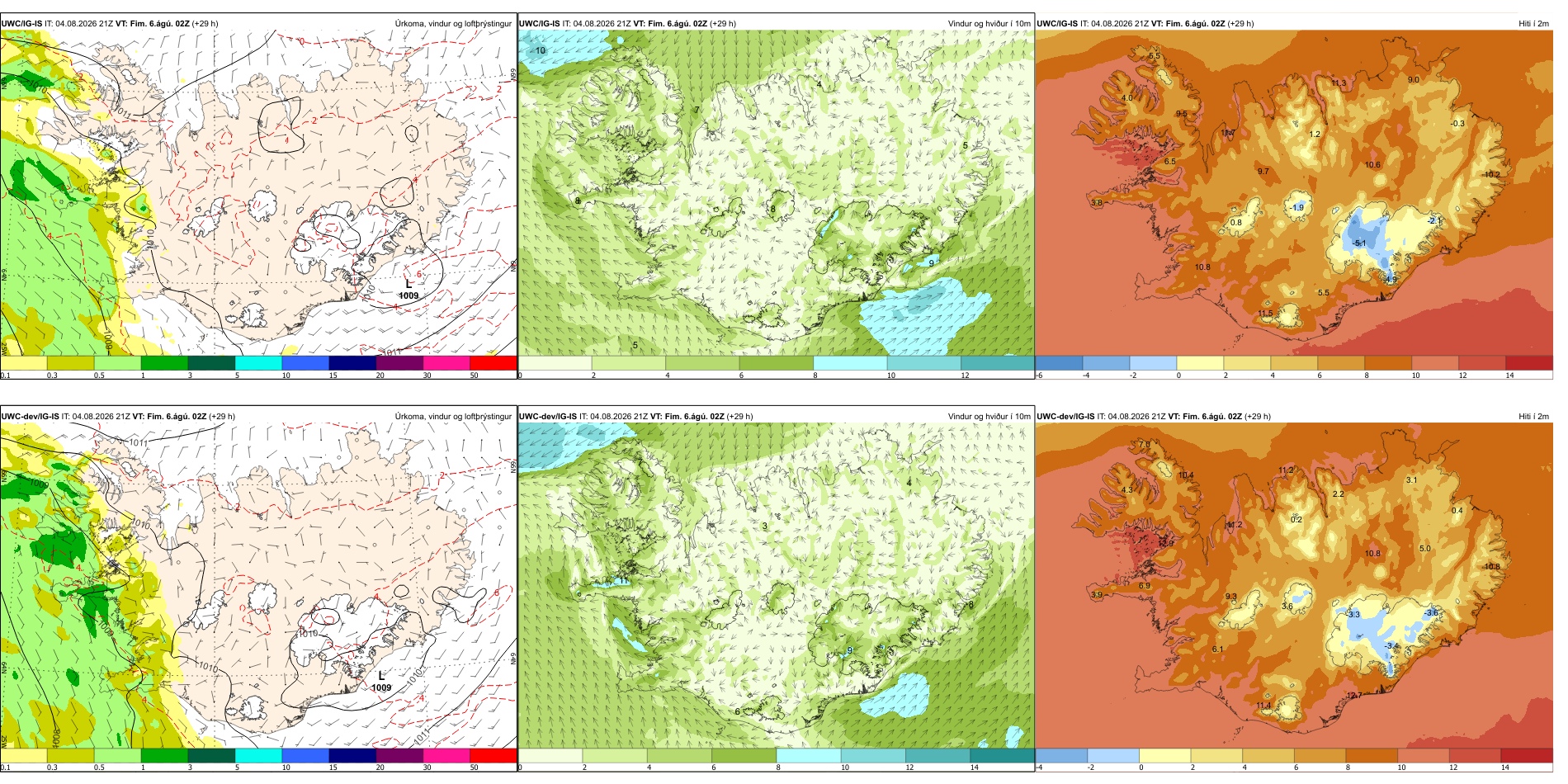Click the -1.9 value on the UWC/IG-IS temperature map
This screenshot has height=784, width=1568.
click(x=1297, y=207)
